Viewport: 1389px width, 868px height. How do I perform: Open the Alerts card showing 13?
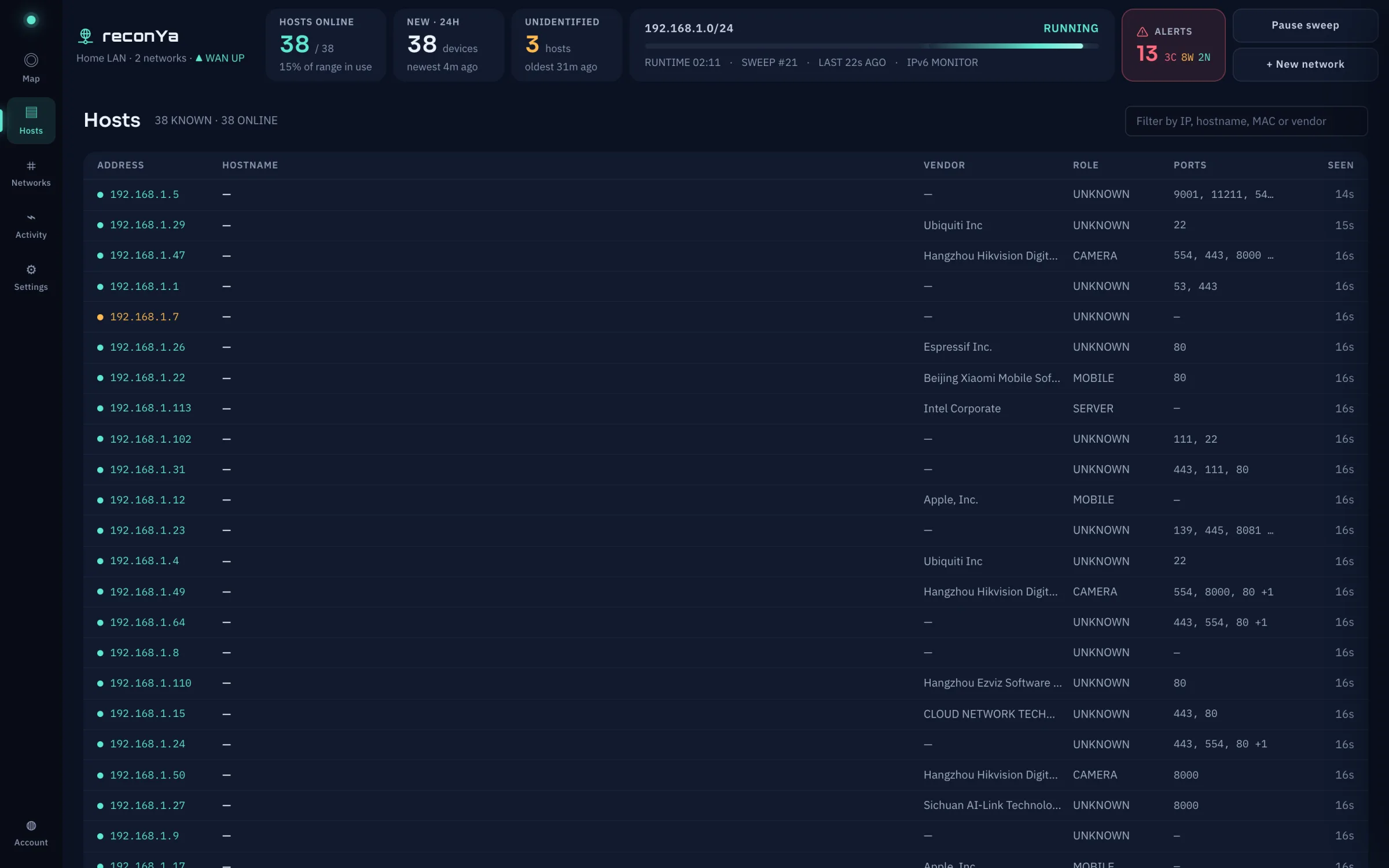pyautogui.click(x=1173, y=45)
